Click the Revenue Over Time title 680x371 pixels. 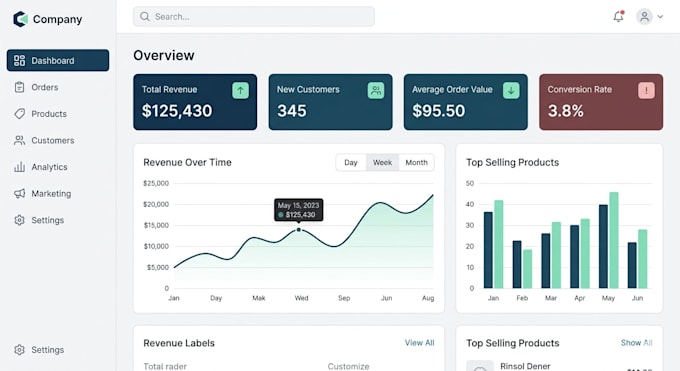point(187,162)
